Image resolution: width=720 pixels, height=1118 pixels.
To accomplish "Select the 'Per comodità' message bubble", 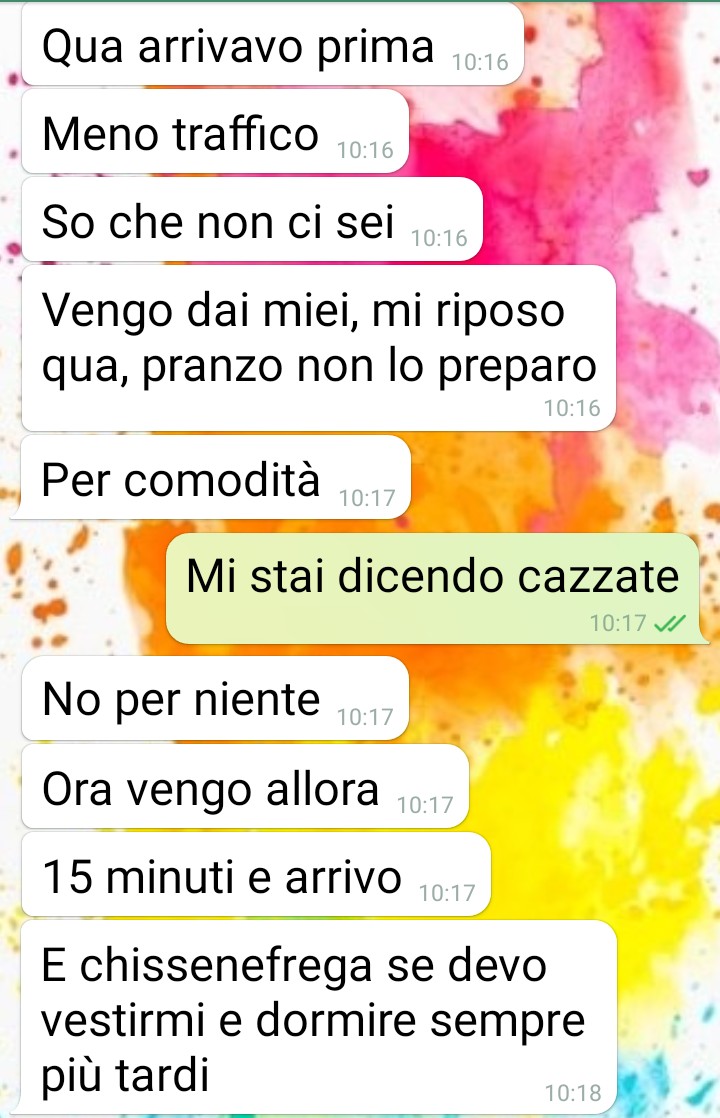I will coord(215,478).
